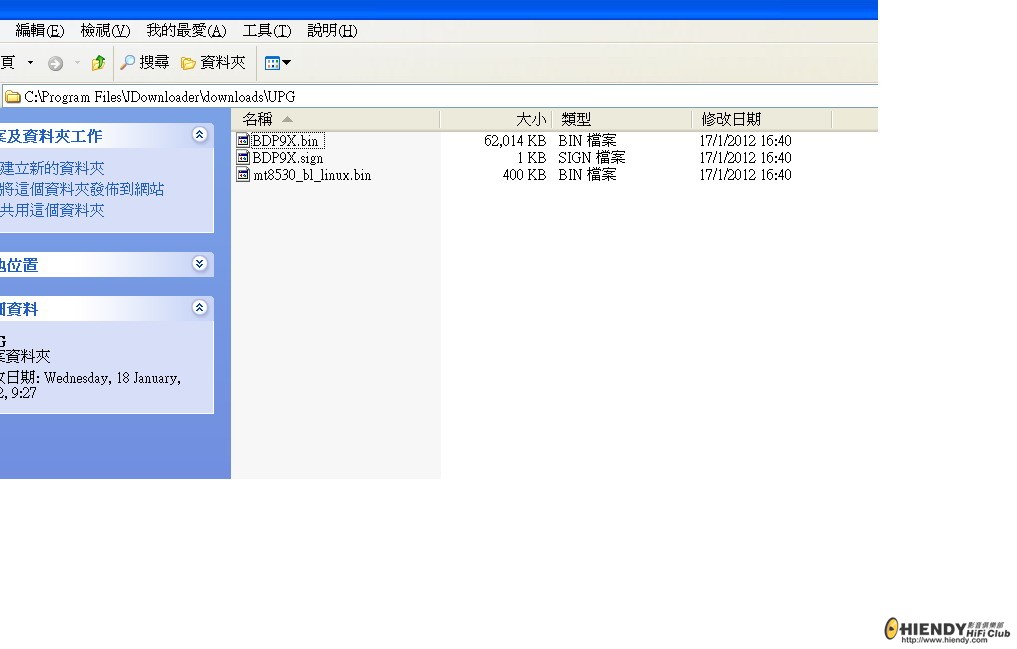Click the 資料夾工作 panel header title
Image resolution: width=1017 pixels, height=649 pixels.
51,136
